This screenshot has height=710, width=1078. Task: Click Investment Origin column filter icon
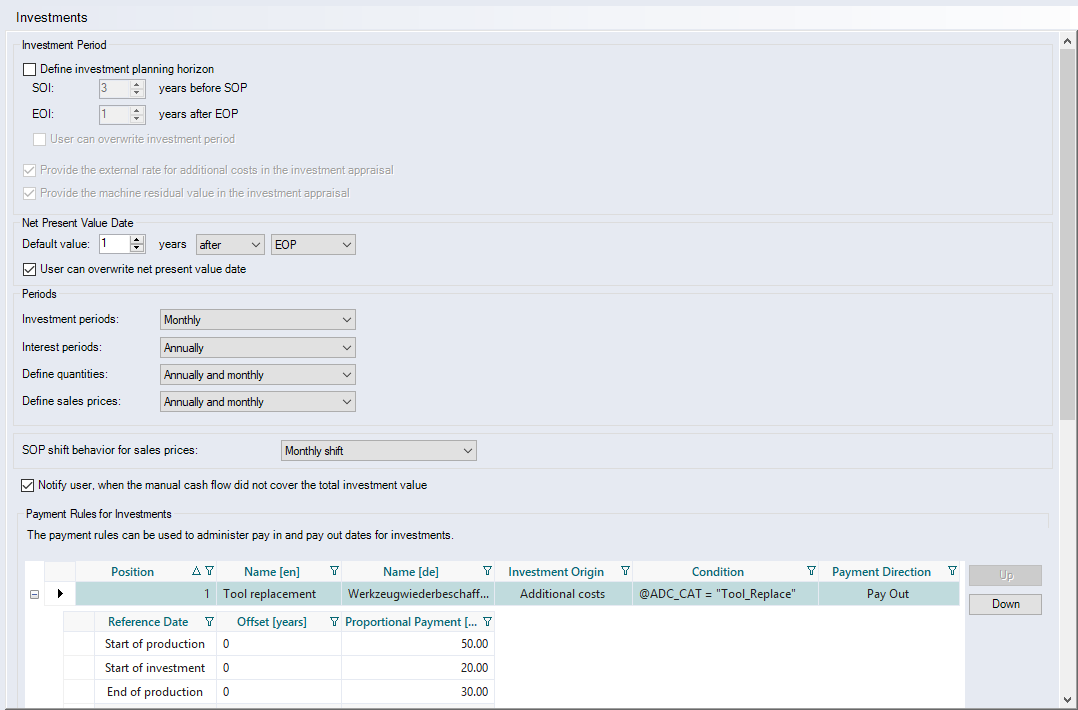[625, 572]
